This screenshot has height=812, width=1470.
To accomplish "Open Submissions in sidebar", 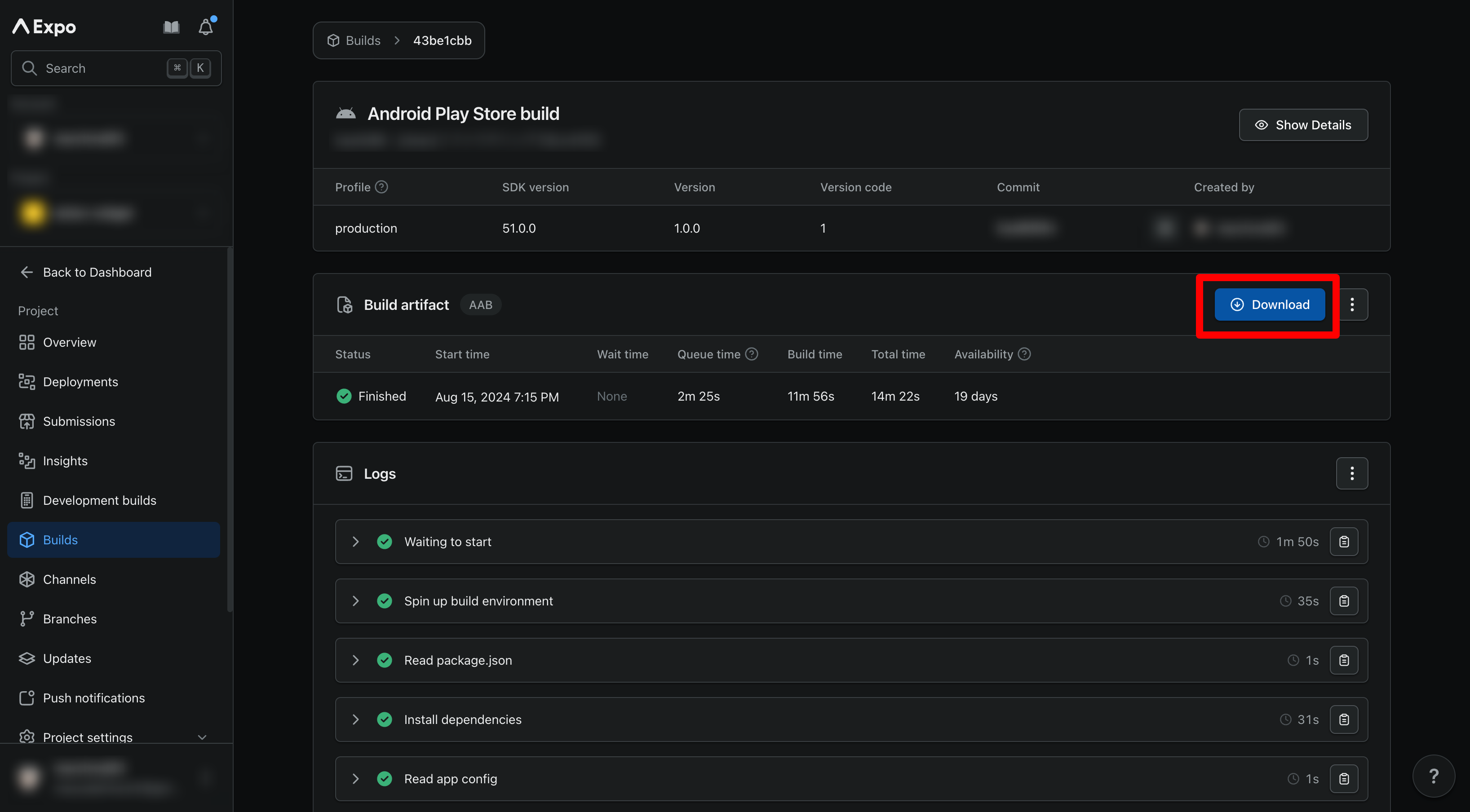I will tap(114, 421).
